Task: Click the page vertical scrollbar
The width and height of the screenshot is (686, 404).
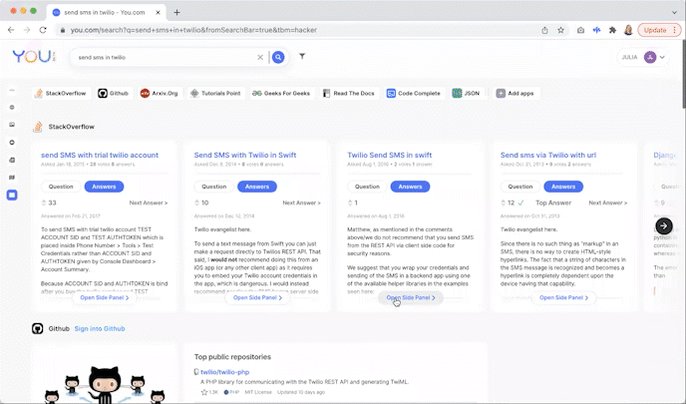Action: tap(683, 74)
